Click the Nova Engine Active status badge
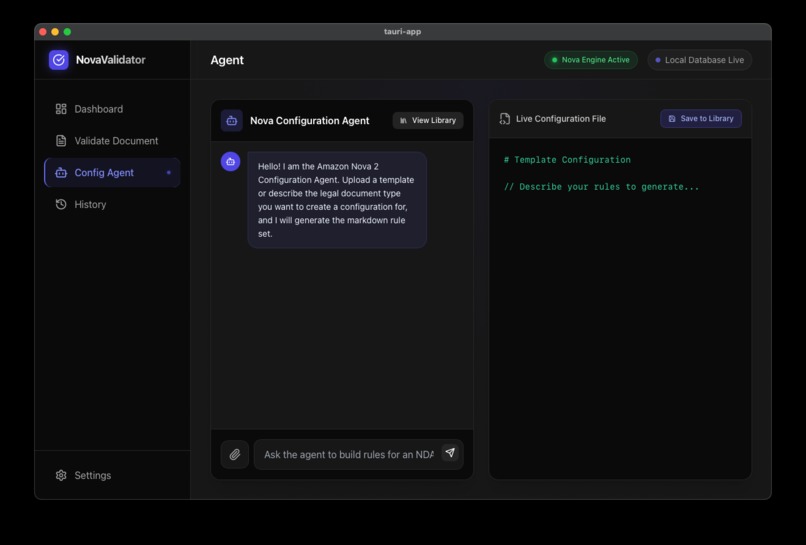Screen dimensions: 806x545 tap(591, 60)
